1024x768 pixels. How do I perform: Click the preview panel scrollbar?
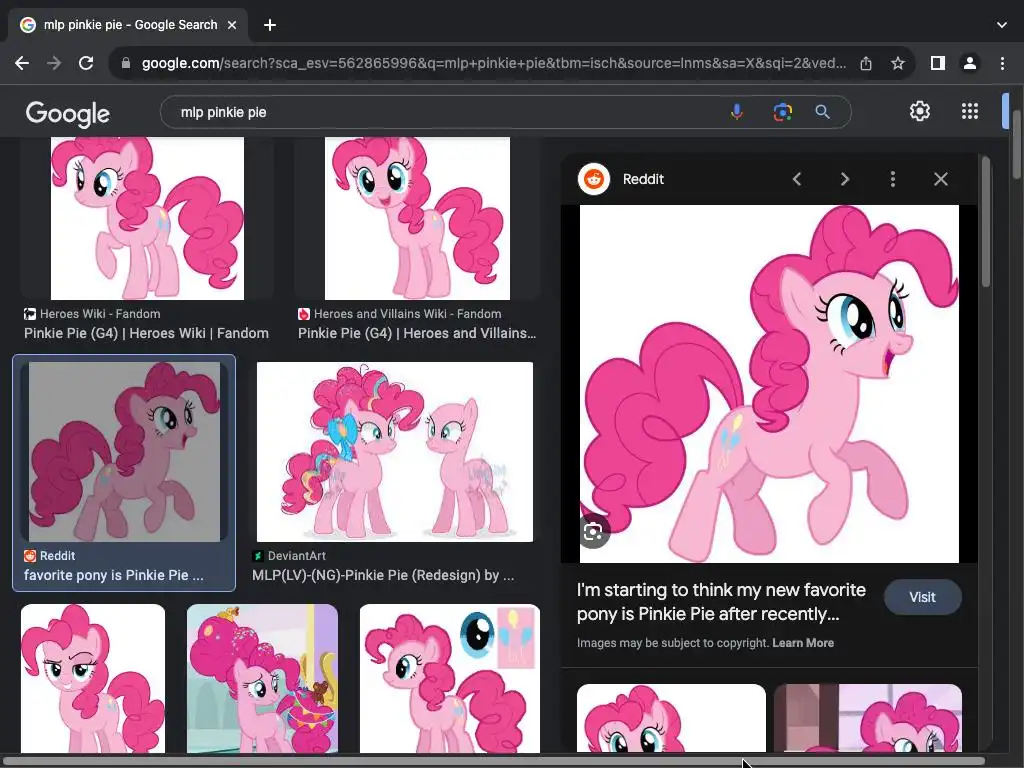[x=985, y=222]
